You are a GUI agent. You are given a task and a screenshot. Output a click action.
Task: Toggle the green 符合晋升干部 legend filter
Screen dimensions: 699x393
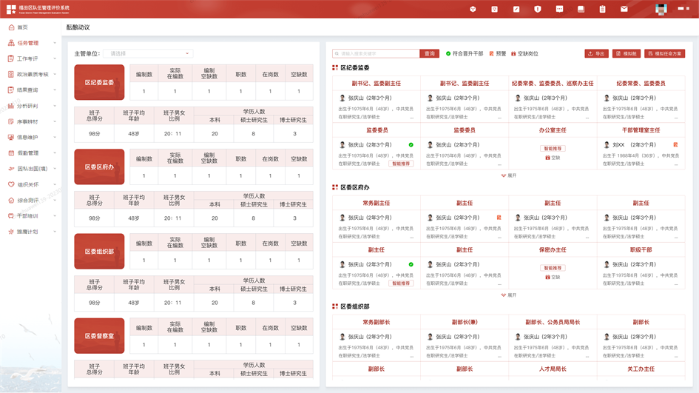(x=465, y=53)
